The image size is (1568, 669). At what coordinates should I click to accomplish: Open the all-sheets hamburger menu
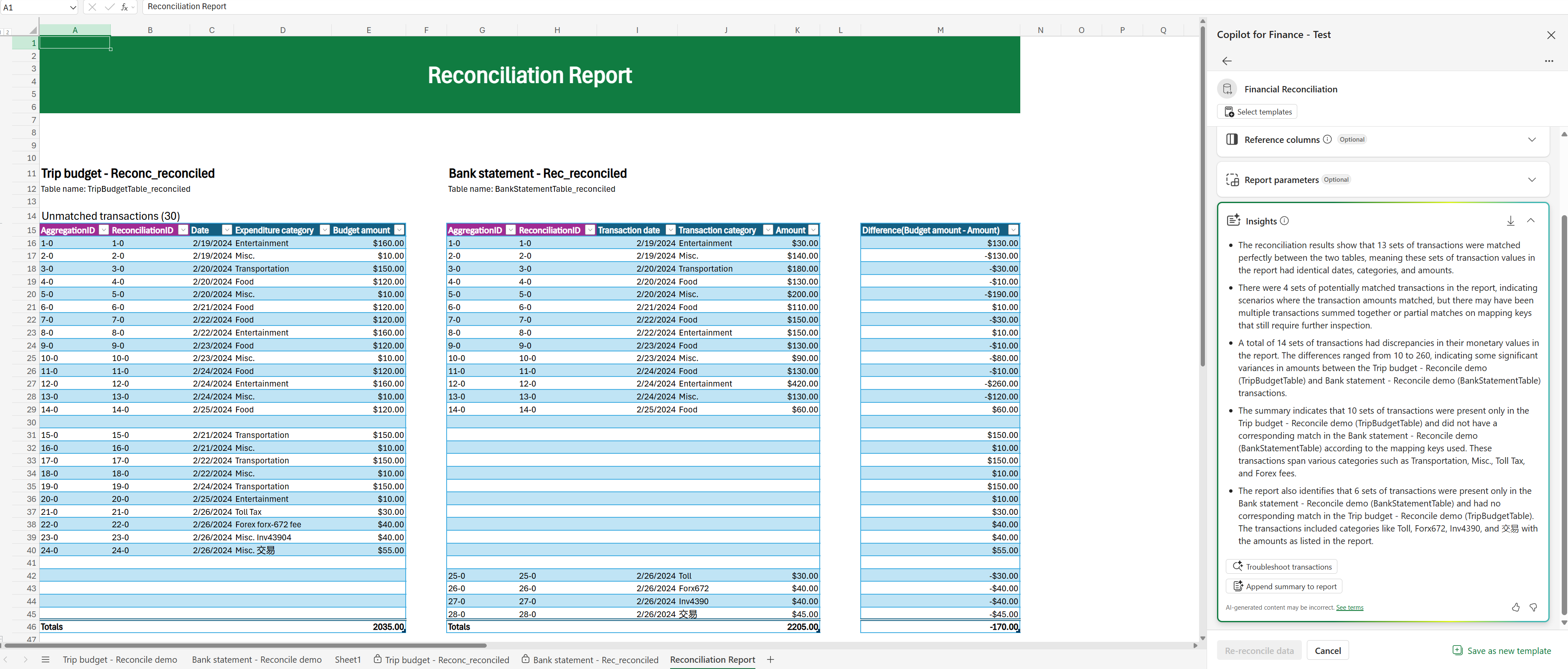coord(46,659)
